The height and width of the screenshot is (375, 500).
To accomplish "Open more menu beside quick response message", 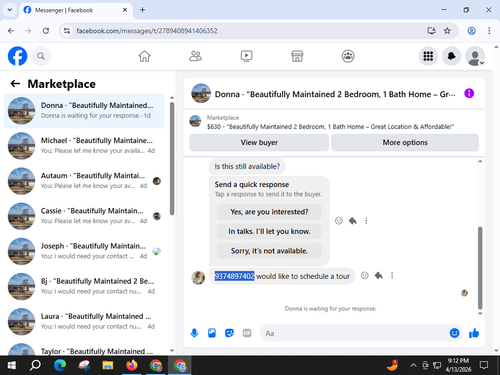I will [366, 221].
